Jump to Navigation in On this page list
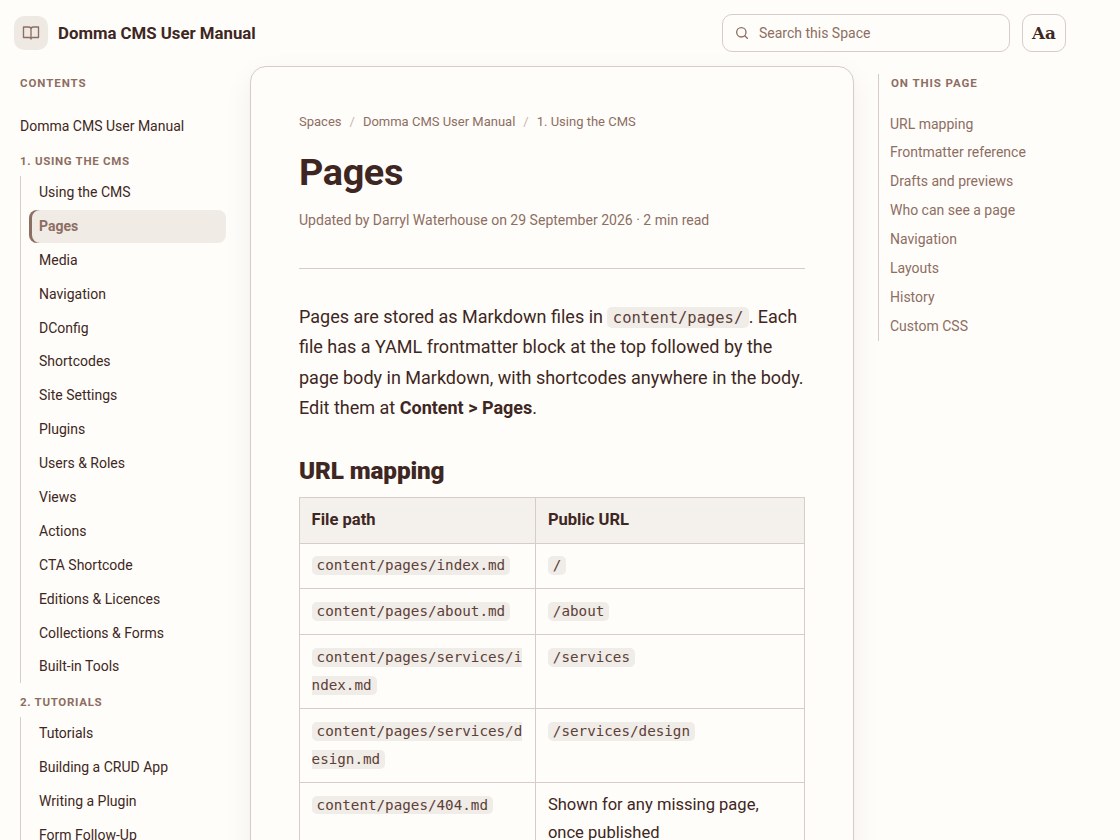The width and height of the screenshot is (1120, 840). 923,239
